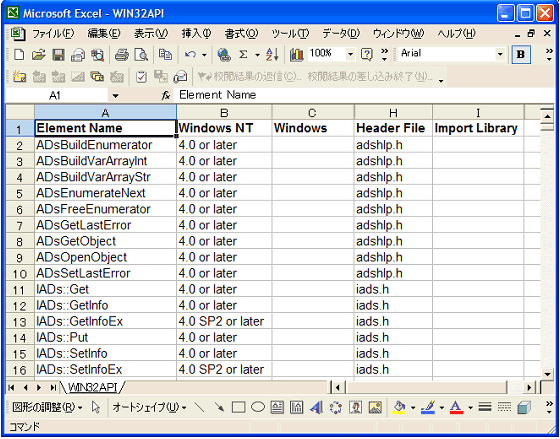This screenshot has width=560, height=439.
Task: Expand the Undo history dropdown arrow
Action: pyautogui.click(x=204, y=55)
